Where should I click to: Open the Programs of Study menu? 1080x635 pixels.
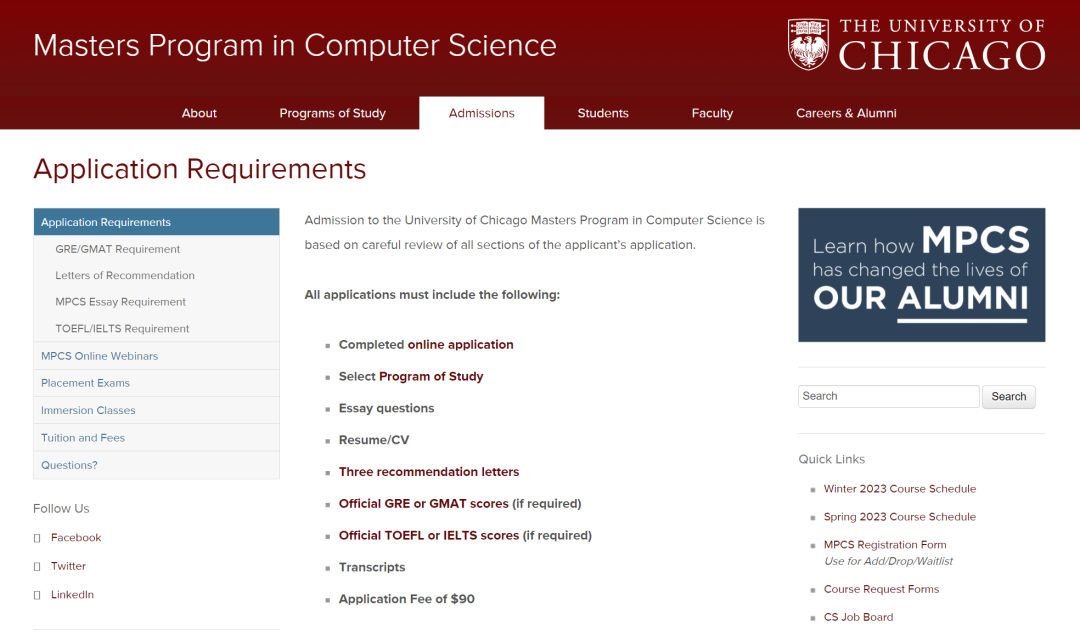coord(332,113)
